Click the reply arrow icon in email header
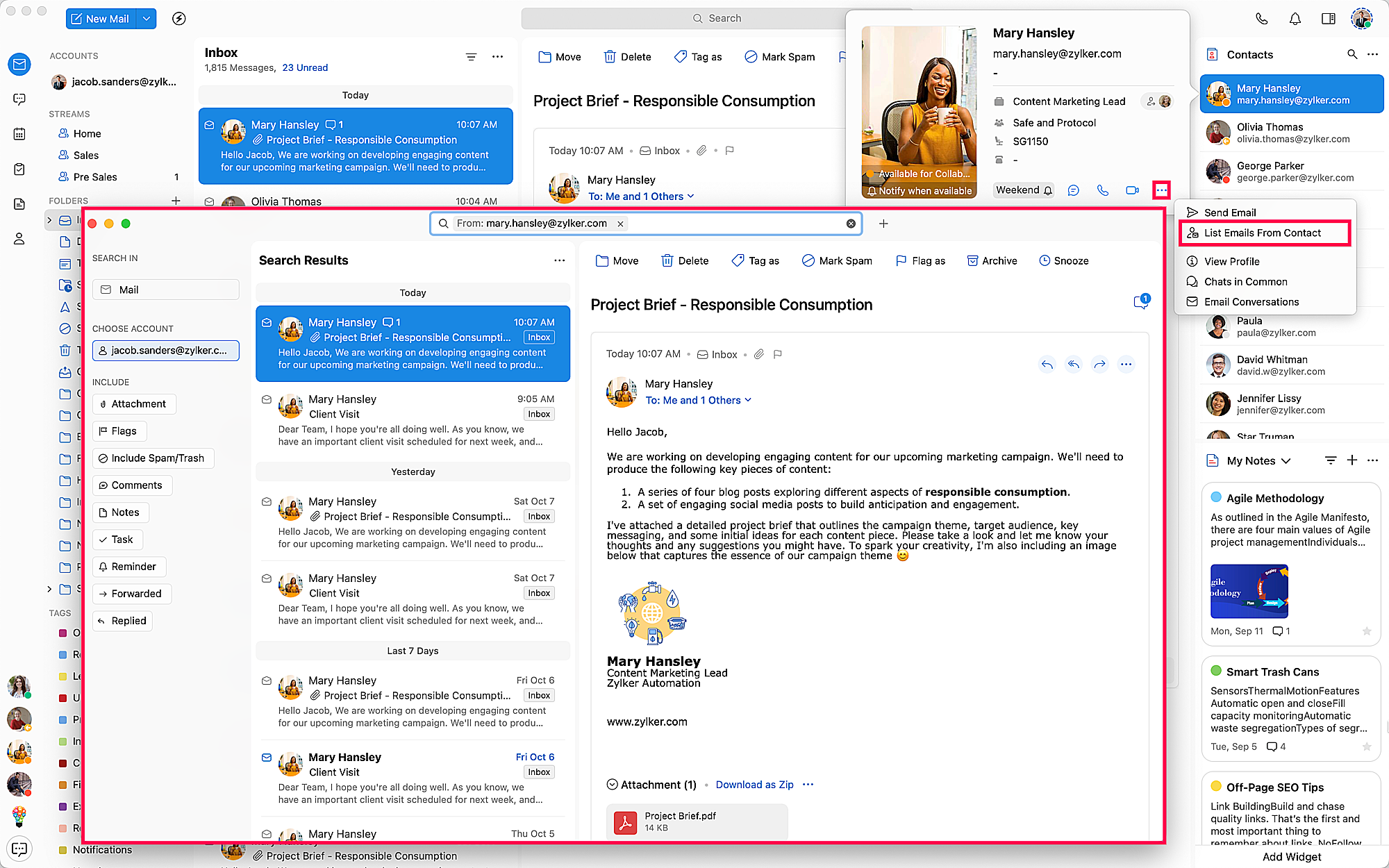This screenshot has width=1389, height=868. point(1047,365)
